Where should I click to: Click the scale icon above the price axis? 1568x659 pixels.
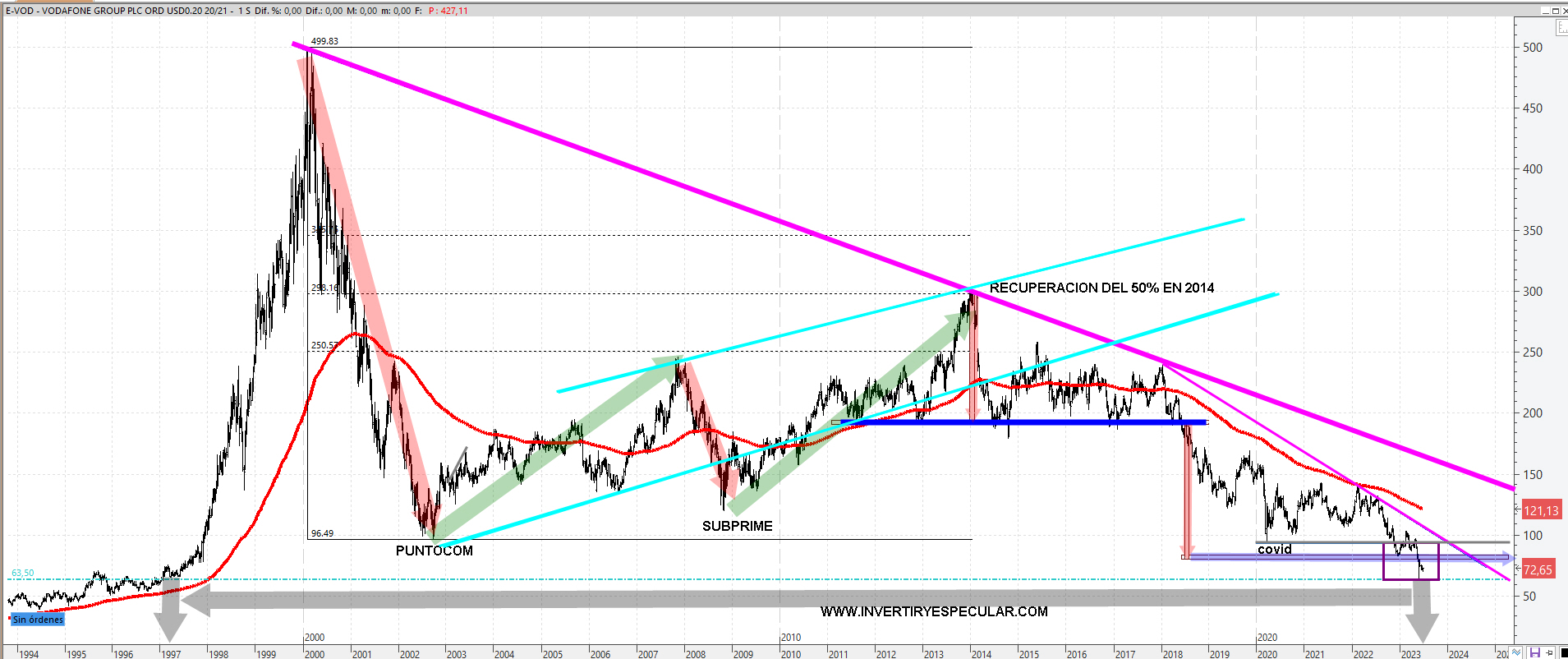coord(1561,28)
